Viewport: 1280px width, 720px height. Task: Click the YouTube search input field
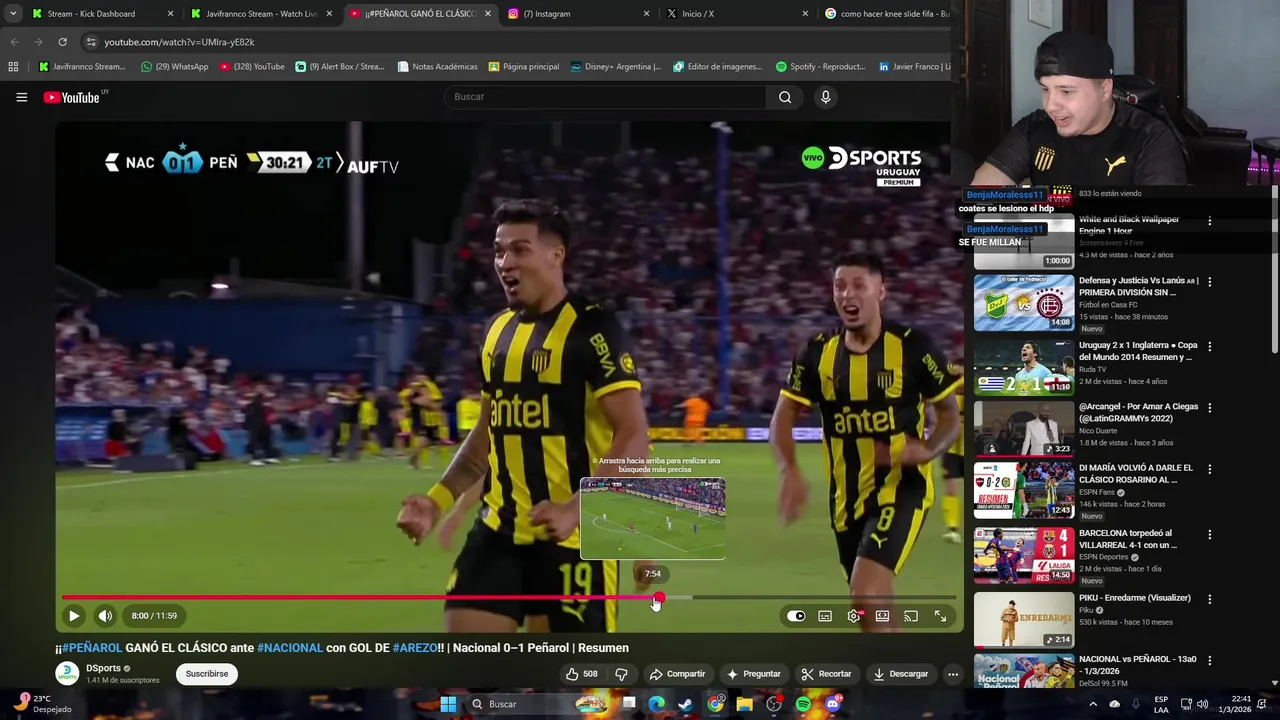[605, 97]
